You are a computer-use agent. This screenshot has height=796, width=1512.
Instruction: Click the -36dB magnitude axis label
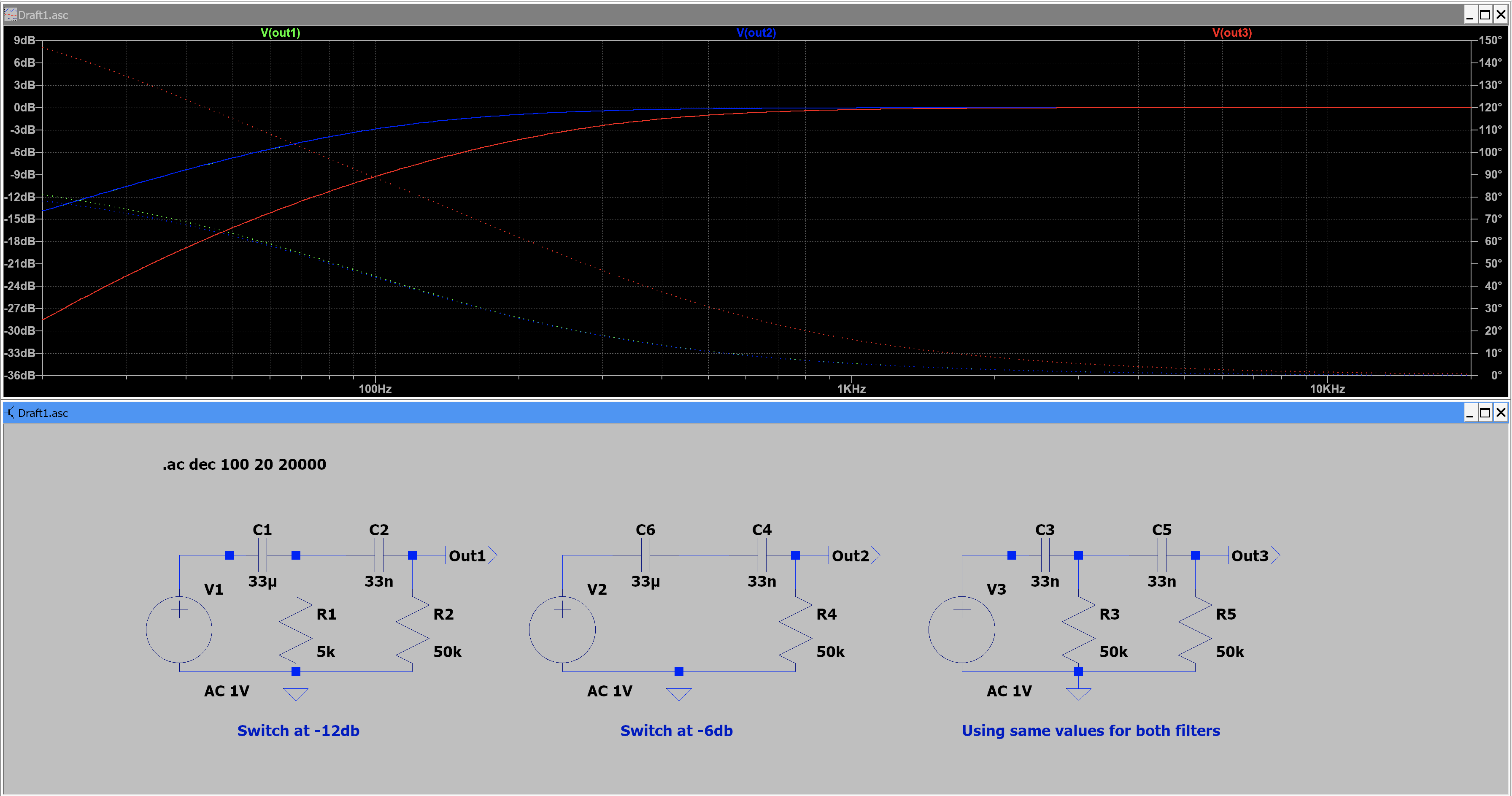click(20, 375)
